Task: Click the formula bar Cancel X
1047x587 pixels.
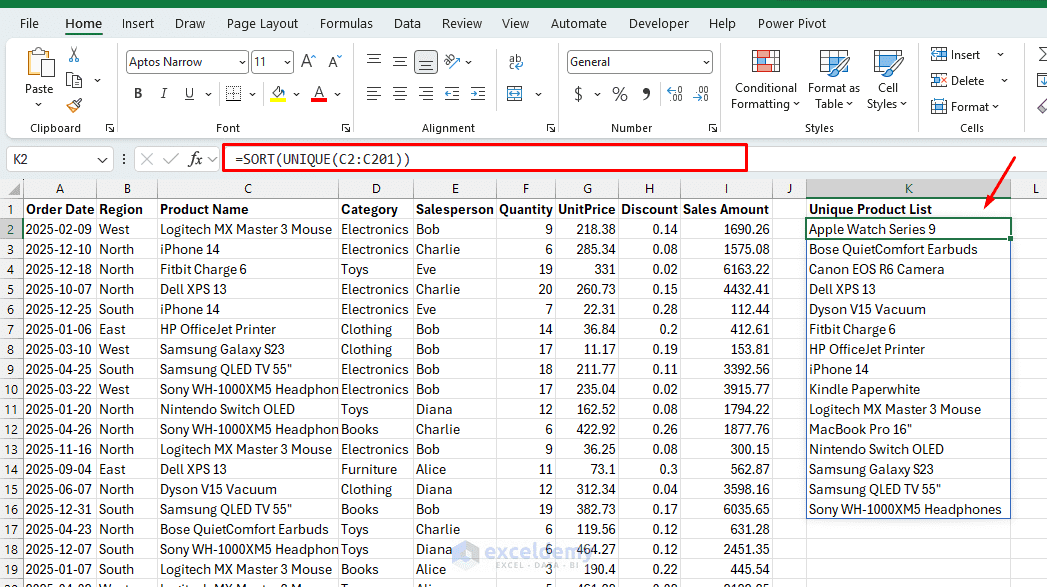Action: click(x=147, y=159)
